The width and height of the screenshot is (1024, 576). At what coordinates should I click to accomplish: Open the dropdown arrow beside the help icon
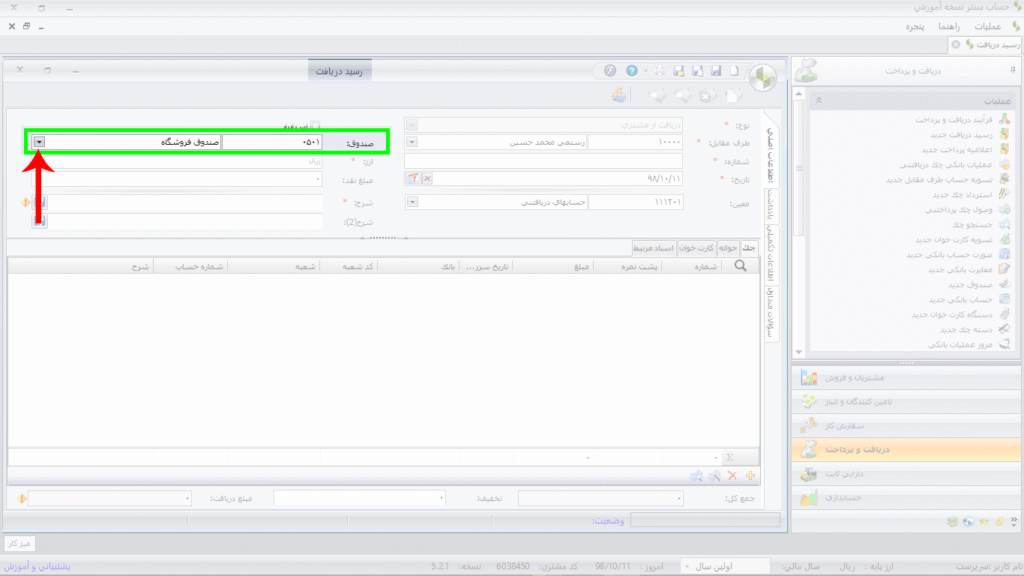coord(645,71)
